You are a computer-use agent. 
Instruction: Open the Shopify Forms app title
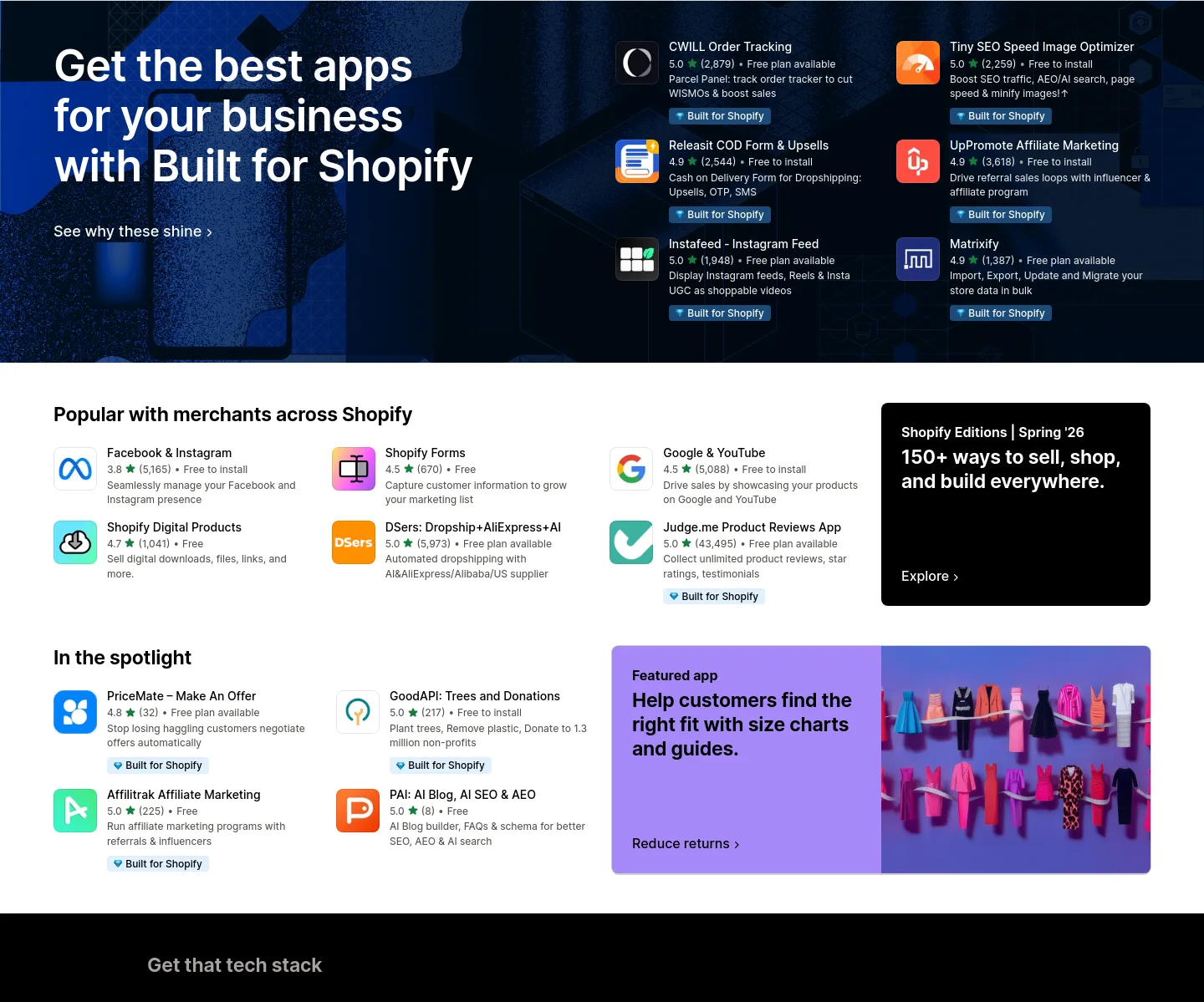click(x=425, y=453)
